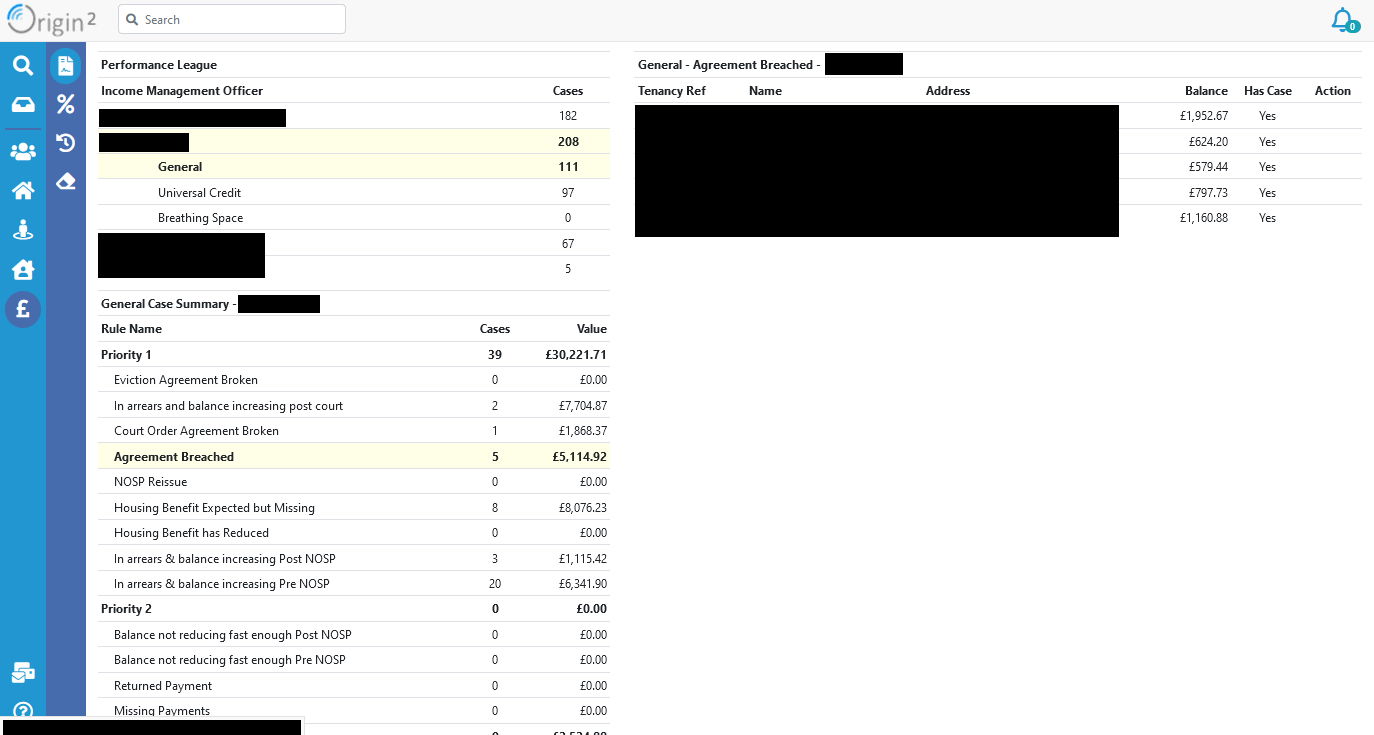This screenshot has width=1374, height=735.
Task: Select the officer row with 67 cases
Action: [x=354, y=243]
